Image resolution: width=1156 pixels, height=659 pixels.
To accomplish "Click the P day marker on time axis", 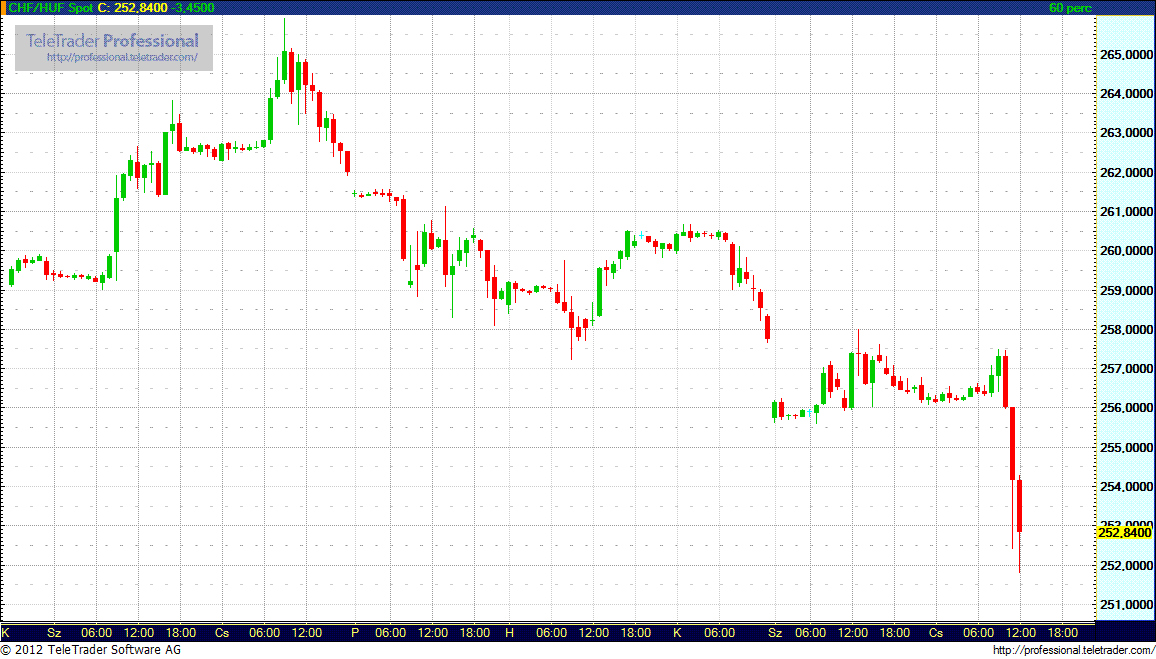I will point(354,633).
